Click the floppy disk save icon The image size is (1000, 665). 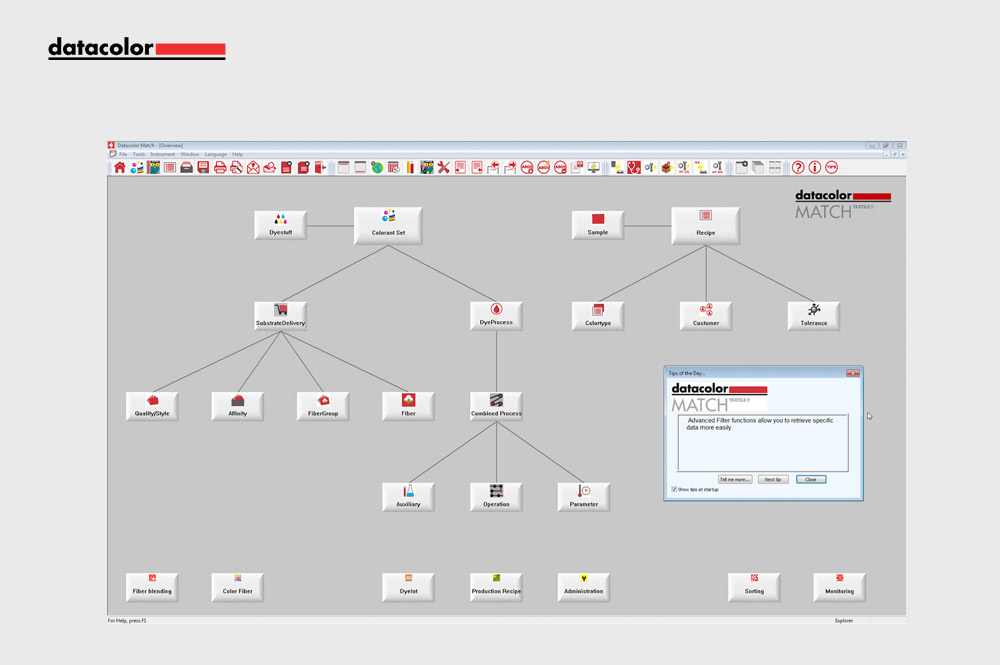pyautogui.click(x=203, y=168)
